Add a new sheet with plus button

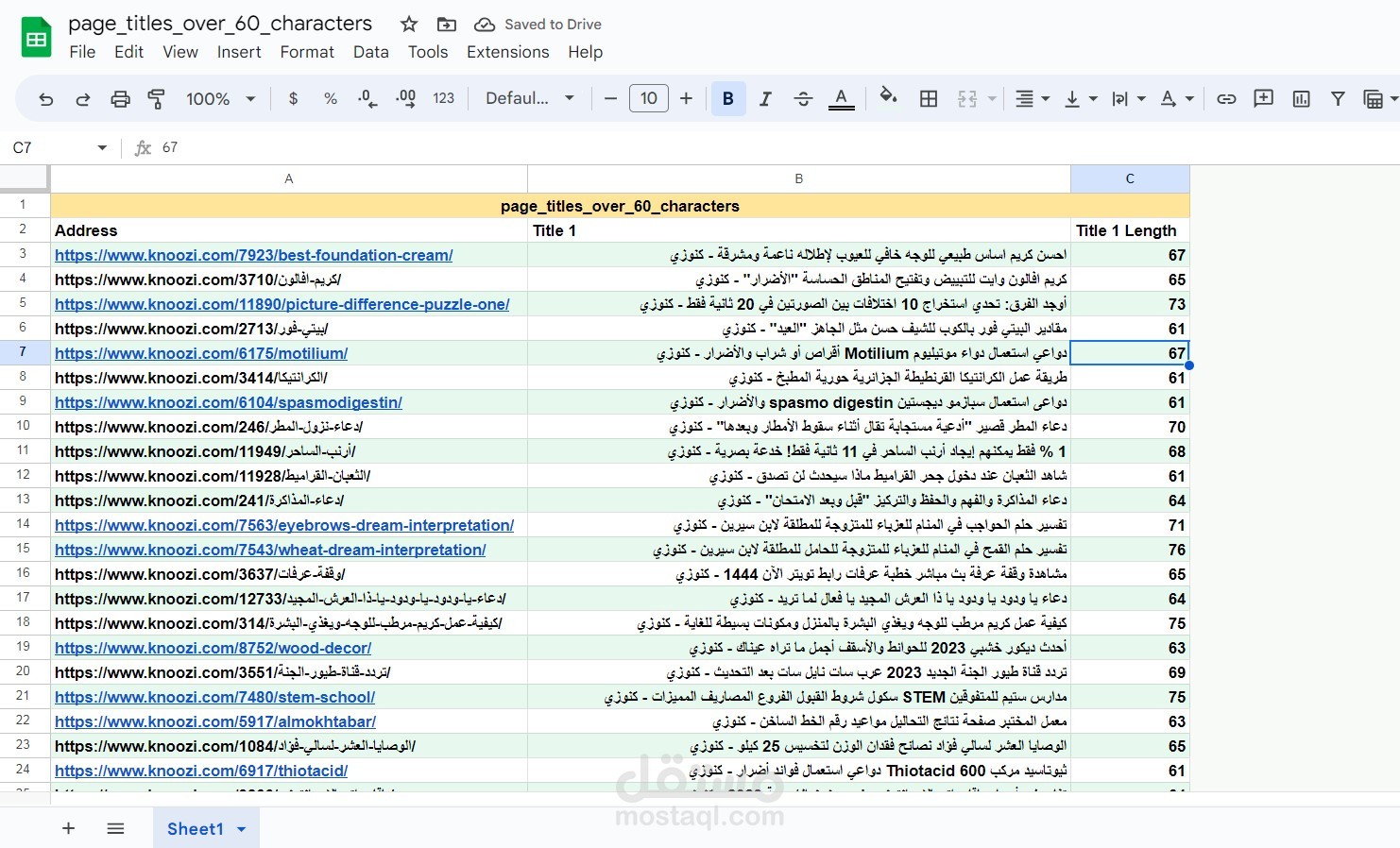coord(68,828)
